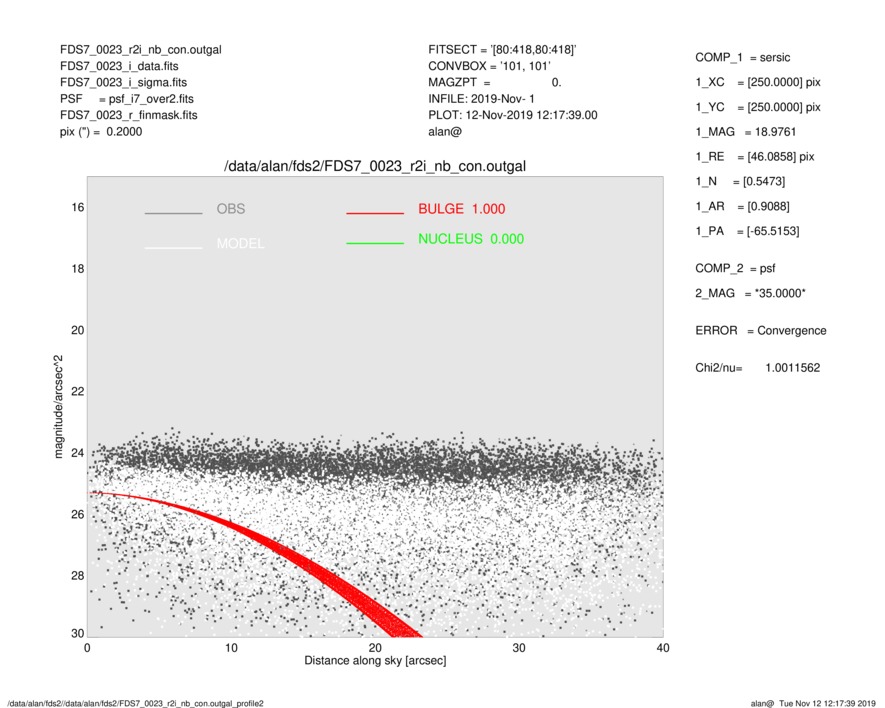Click the y-axis tick label 24
The image size is (885, 708).
click(77, 453)
